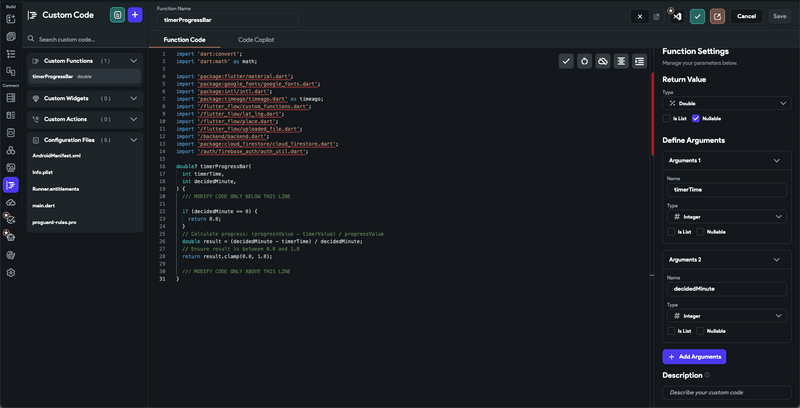Screen dimensions: 800x408
Task: Click the highlighted Custom Code sidebar icon
Action: (x=11, y=185)
